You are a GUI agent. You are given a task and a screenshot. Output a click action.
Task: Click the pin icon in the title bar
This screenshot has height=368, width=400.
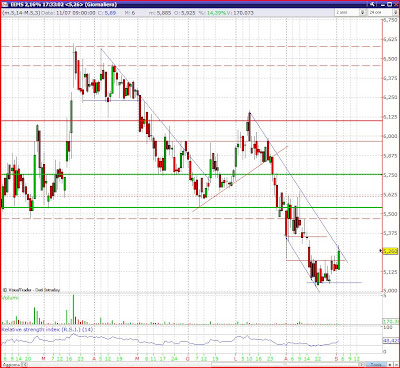(372, 4)
